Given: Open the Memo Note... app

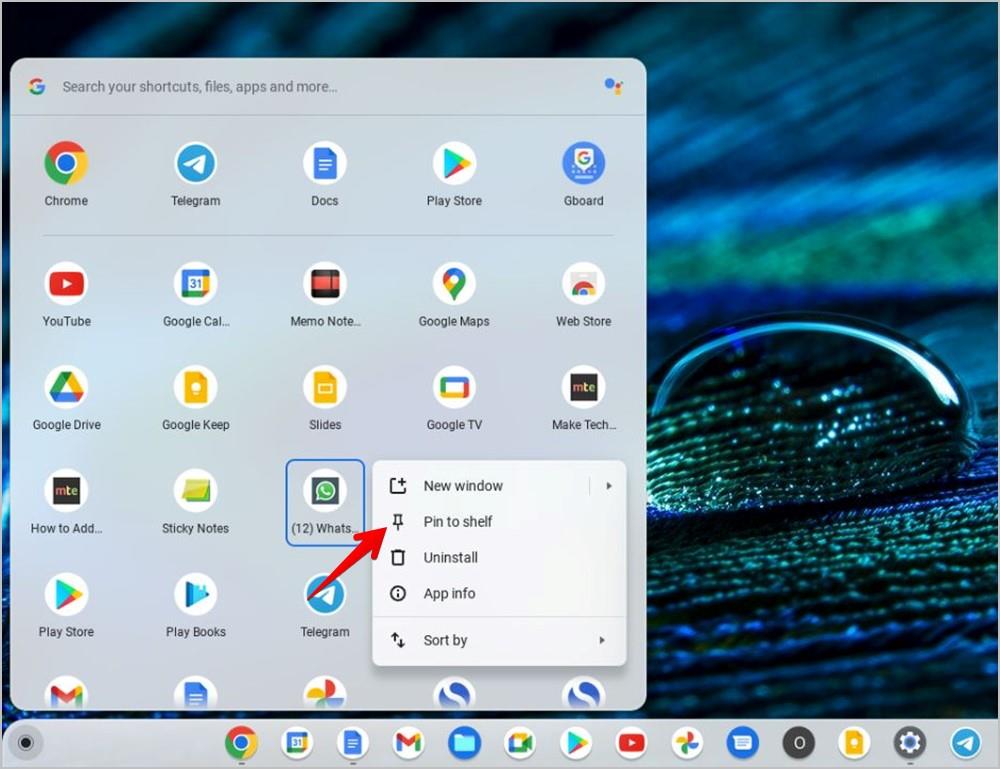Looking at the screenshot, I should click(x=325, y=284).
